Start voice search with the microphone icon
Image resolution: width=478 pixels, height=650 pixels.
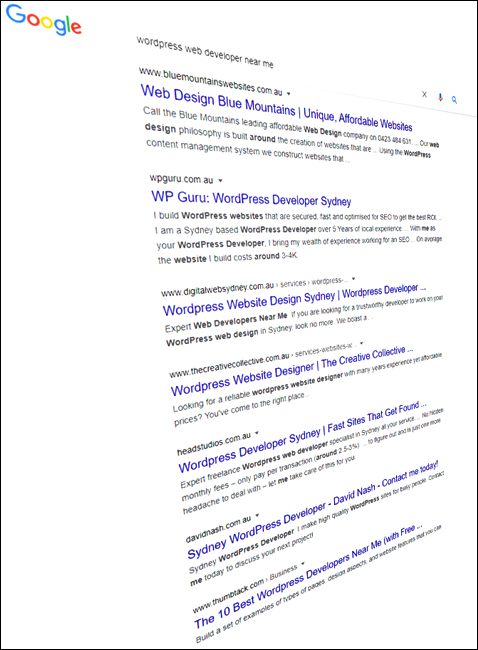click(x=440, y=97)
